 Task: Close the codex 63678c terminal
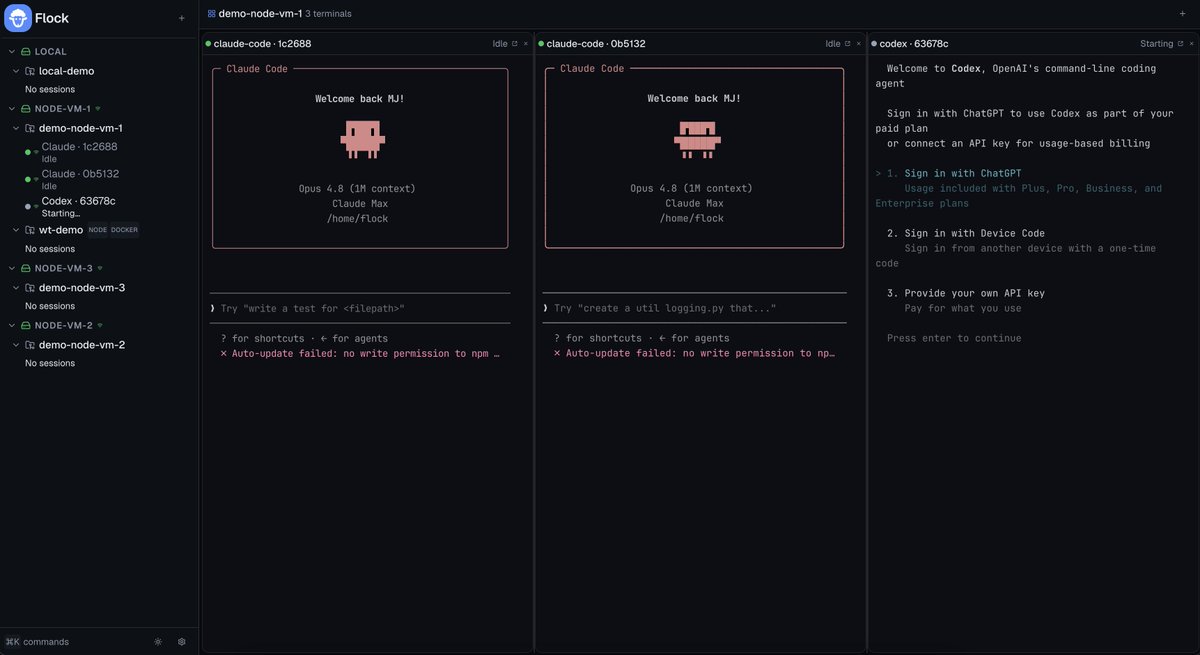pos(1192,44)
